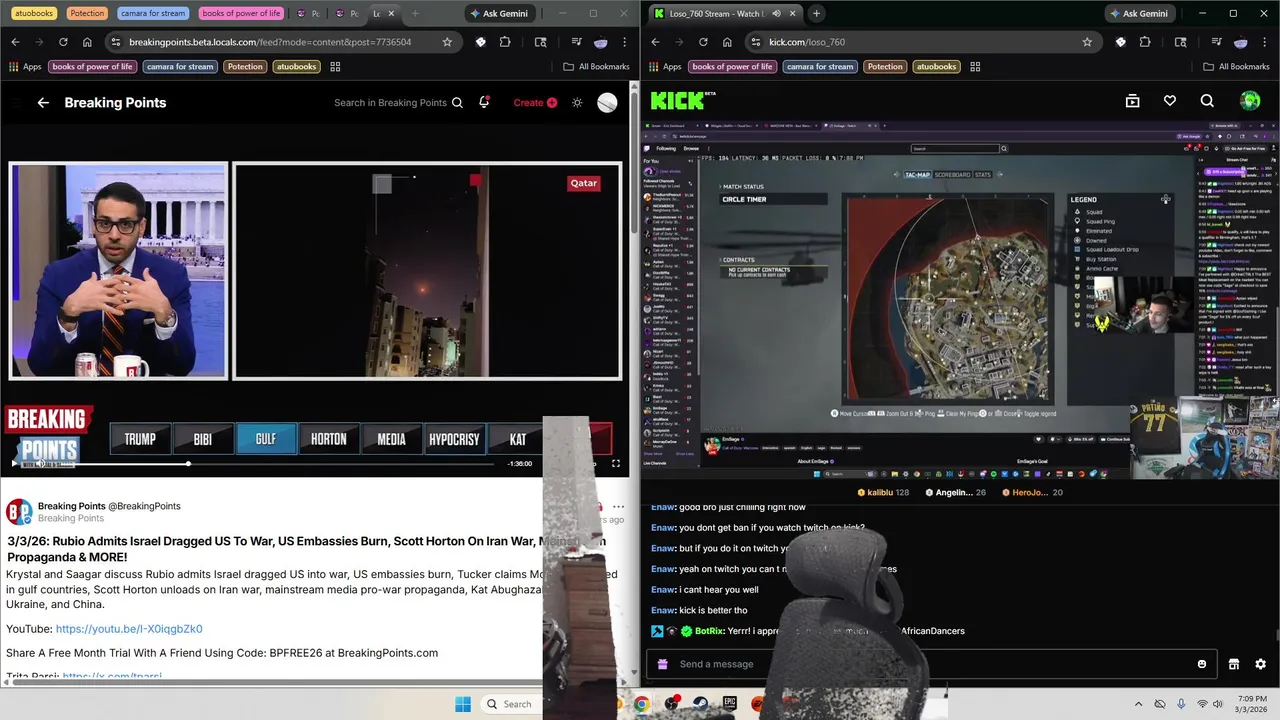Screen dimensions: 1280x720
Task: Open the post's three-dot options menu
Action: (618, 507)
